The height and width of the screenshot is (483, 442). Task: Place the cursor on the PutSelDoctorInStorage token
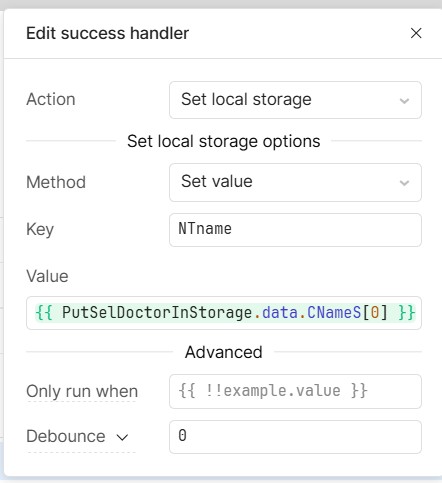pyautogui.click(x=157, y=313)
